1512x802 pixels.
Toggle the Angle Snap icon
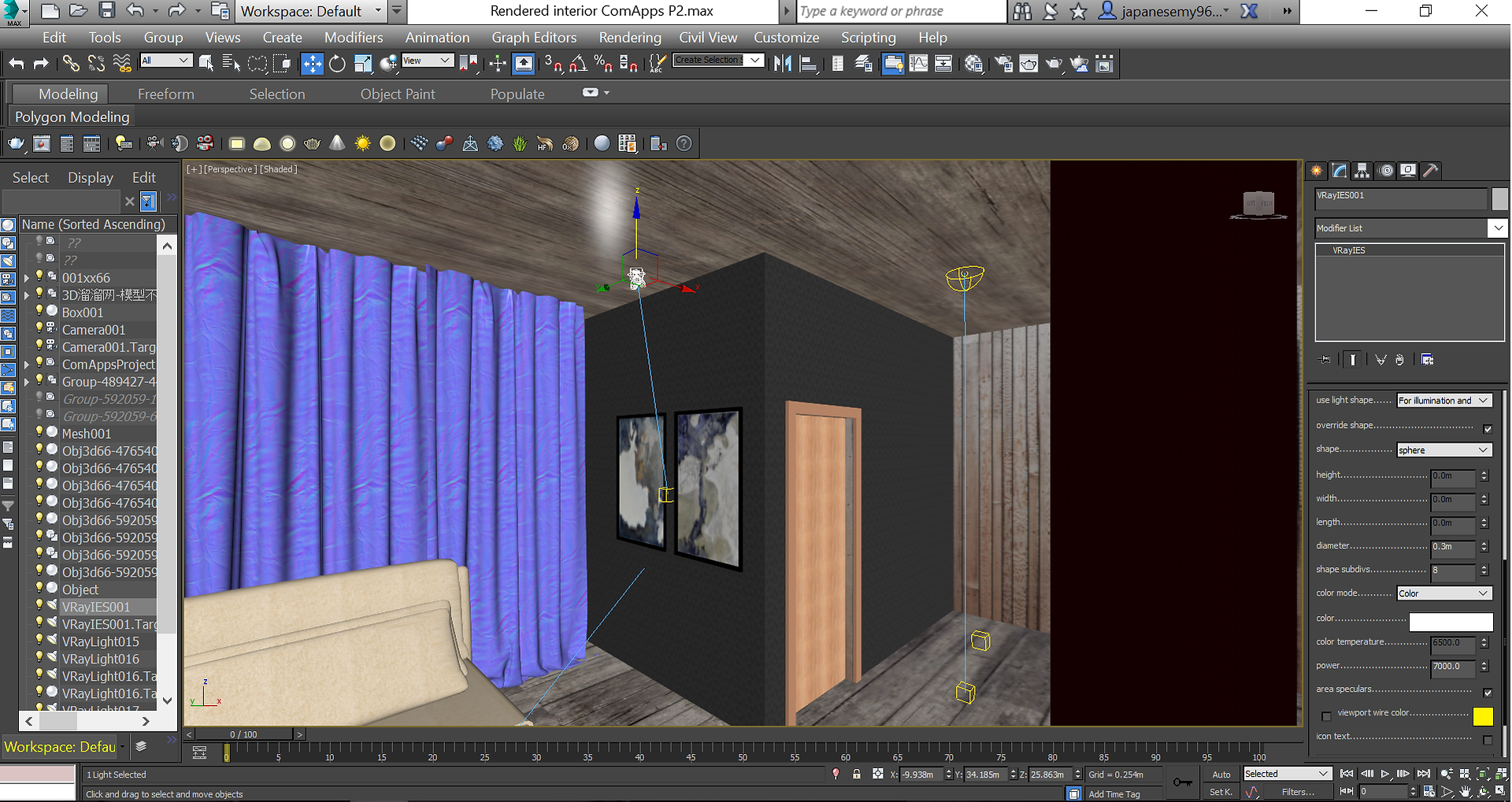click(578, 64)
